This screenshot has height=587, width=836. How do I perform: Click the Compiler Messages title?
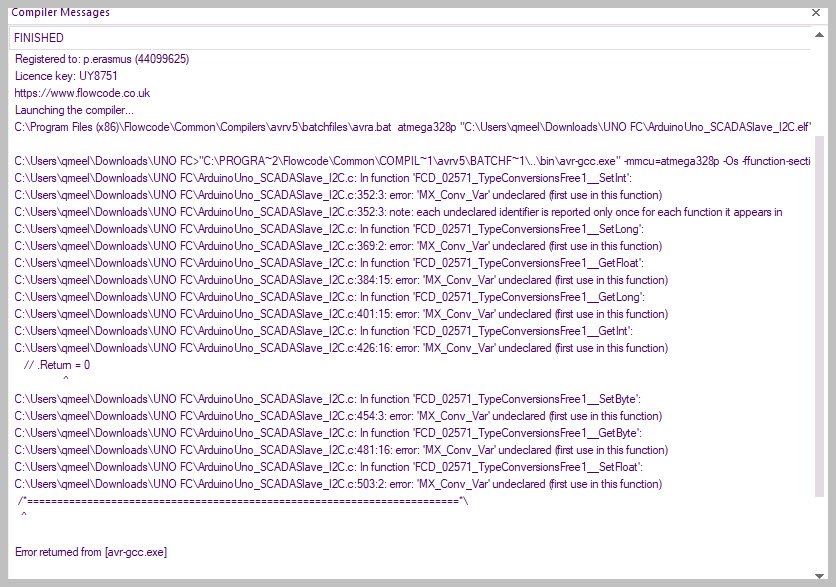pyautogui.click(x=60, y=12)
